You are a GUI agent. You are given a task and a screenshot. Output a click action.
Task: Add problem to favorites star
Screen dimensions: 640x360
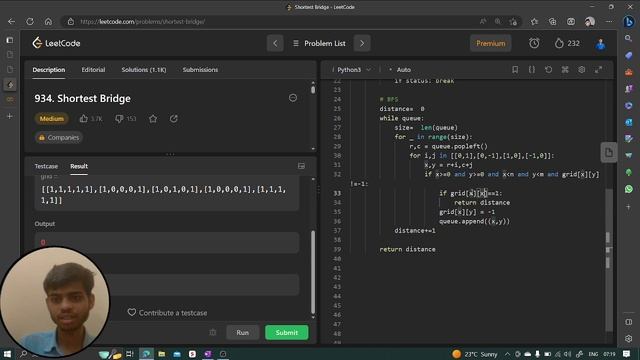153,119
